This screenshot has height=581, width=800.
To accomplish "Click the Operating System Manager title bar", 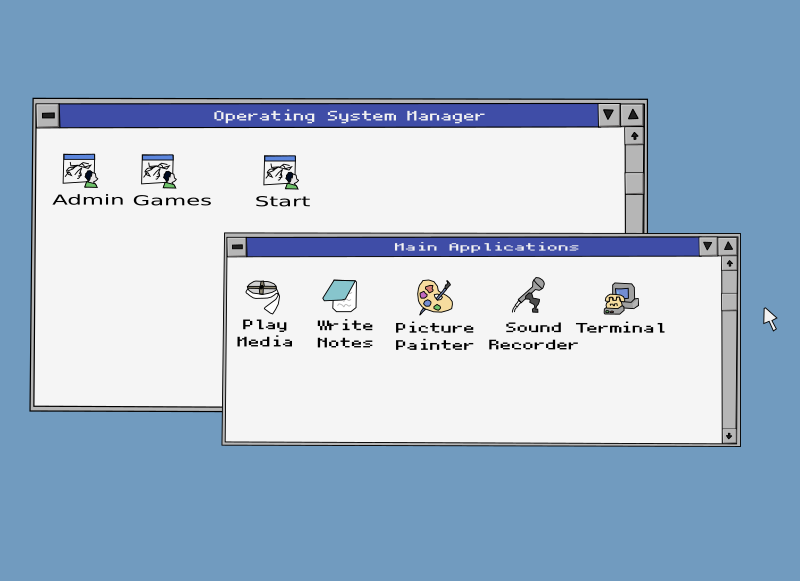I will pos(328,115).
